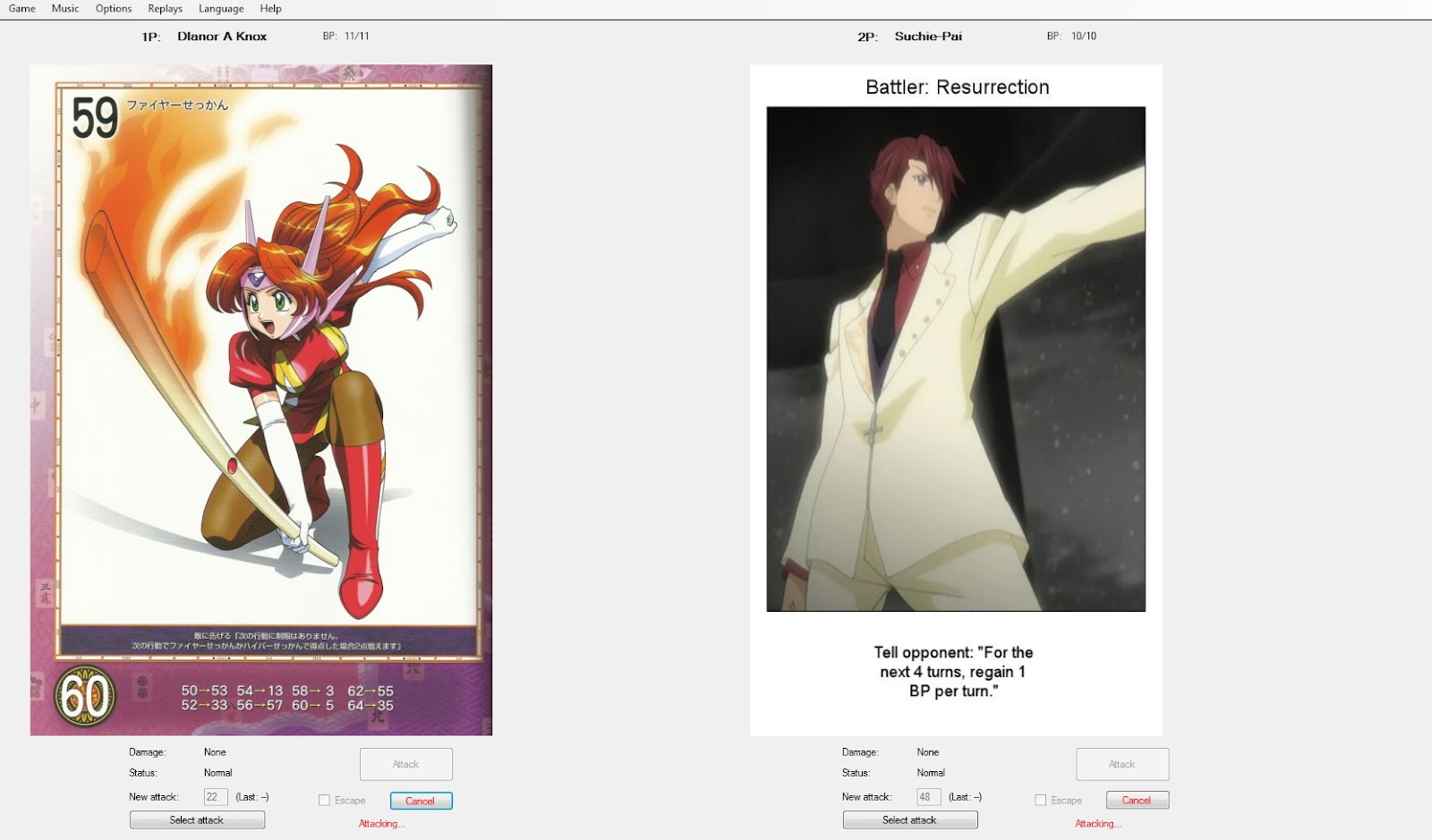1432x840 pixels.
Task: Click player 1's Status 'Normal' value
Action: (x=217, y=773)
